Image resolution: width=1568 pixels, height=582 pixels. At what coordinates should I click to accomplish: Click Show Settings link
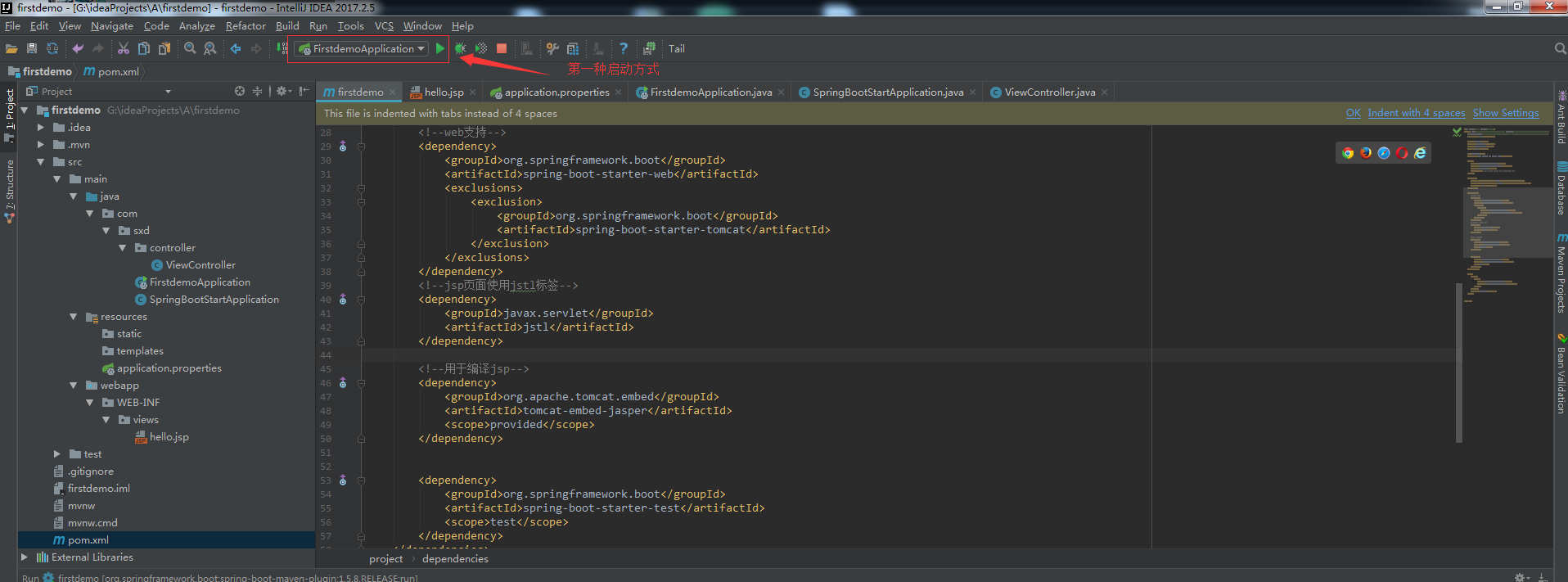pos(1506,113)
